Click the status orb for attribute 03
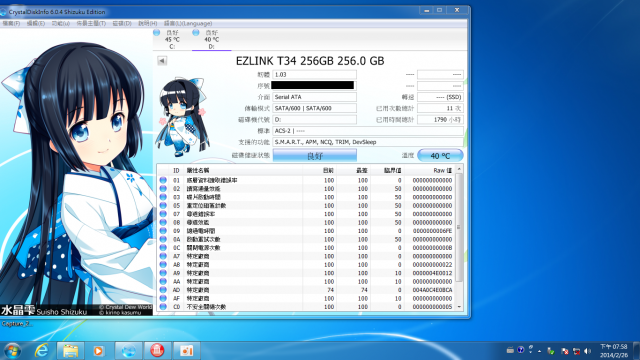 pos(163,197)
